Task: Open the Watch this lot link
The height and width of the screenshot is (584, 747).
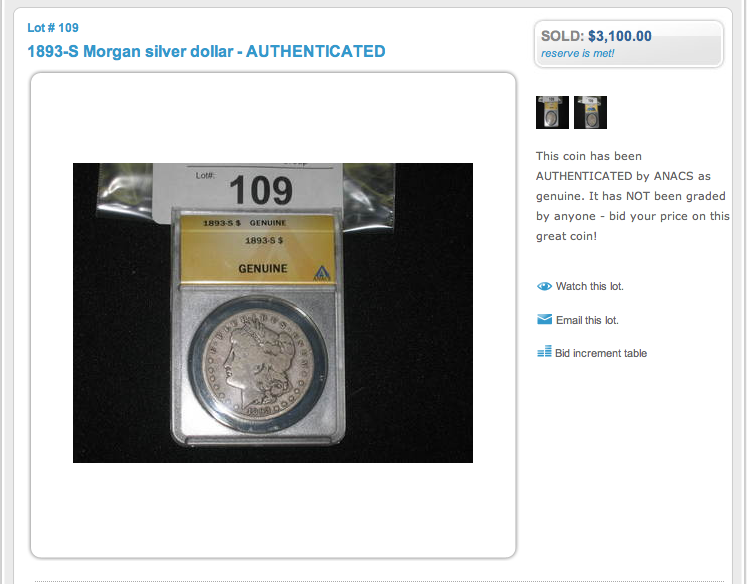Action: tap(589, 286)
